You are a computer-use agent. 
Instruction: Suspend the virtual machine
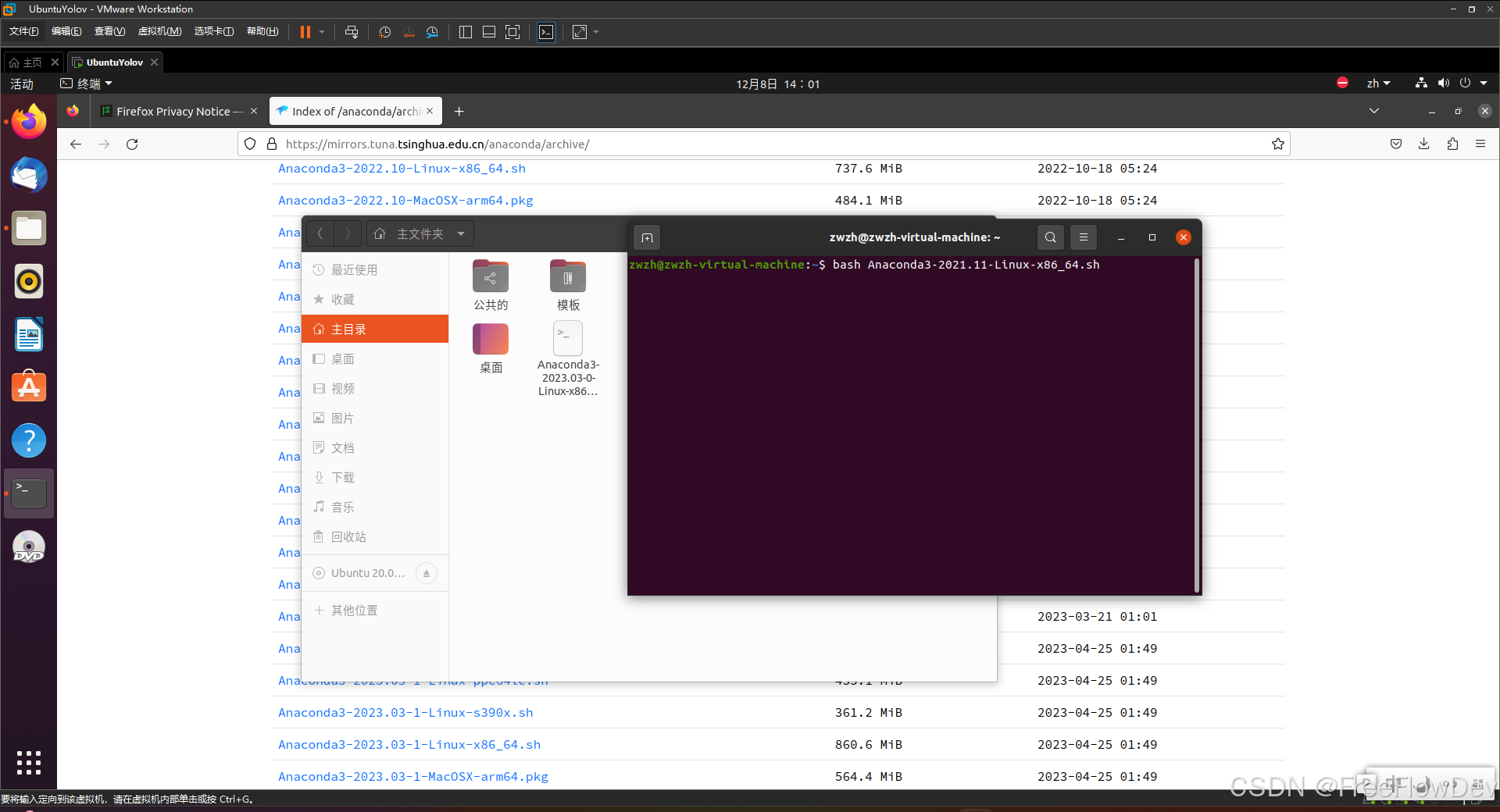click(x=305, y=32)
